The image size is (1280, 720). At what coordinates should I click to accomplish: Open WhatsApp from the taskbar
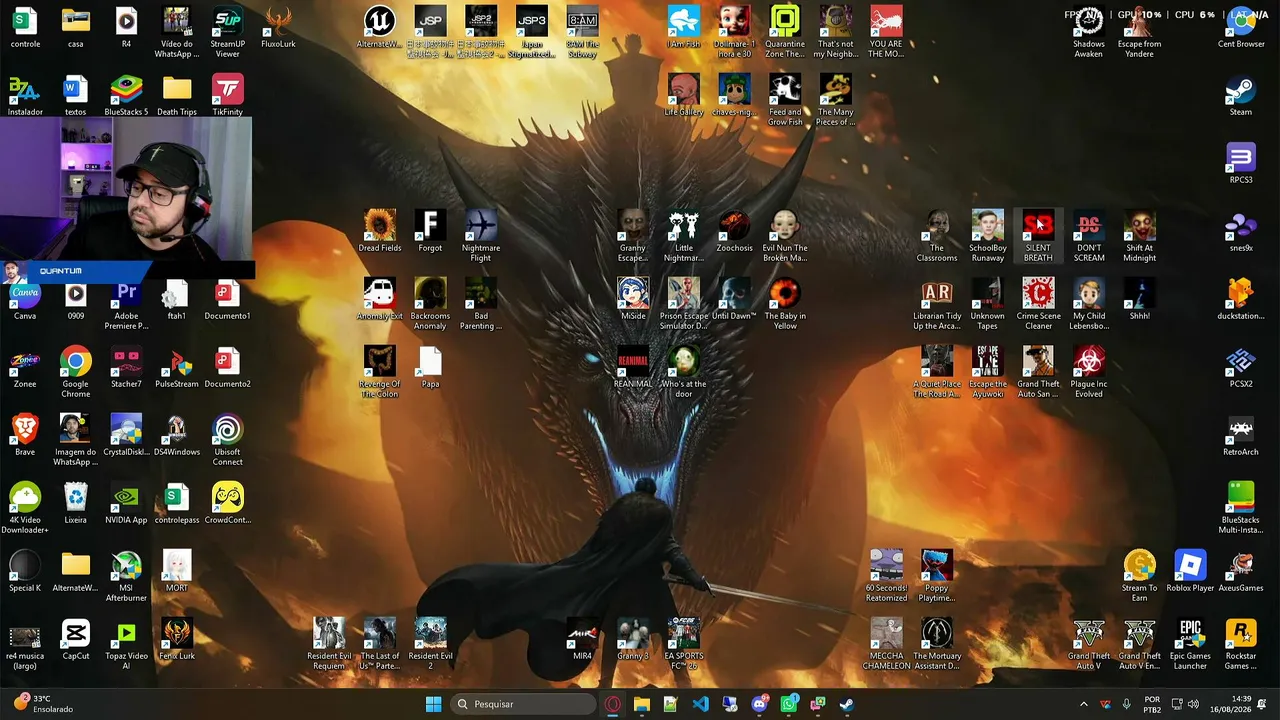pos(789,704)
